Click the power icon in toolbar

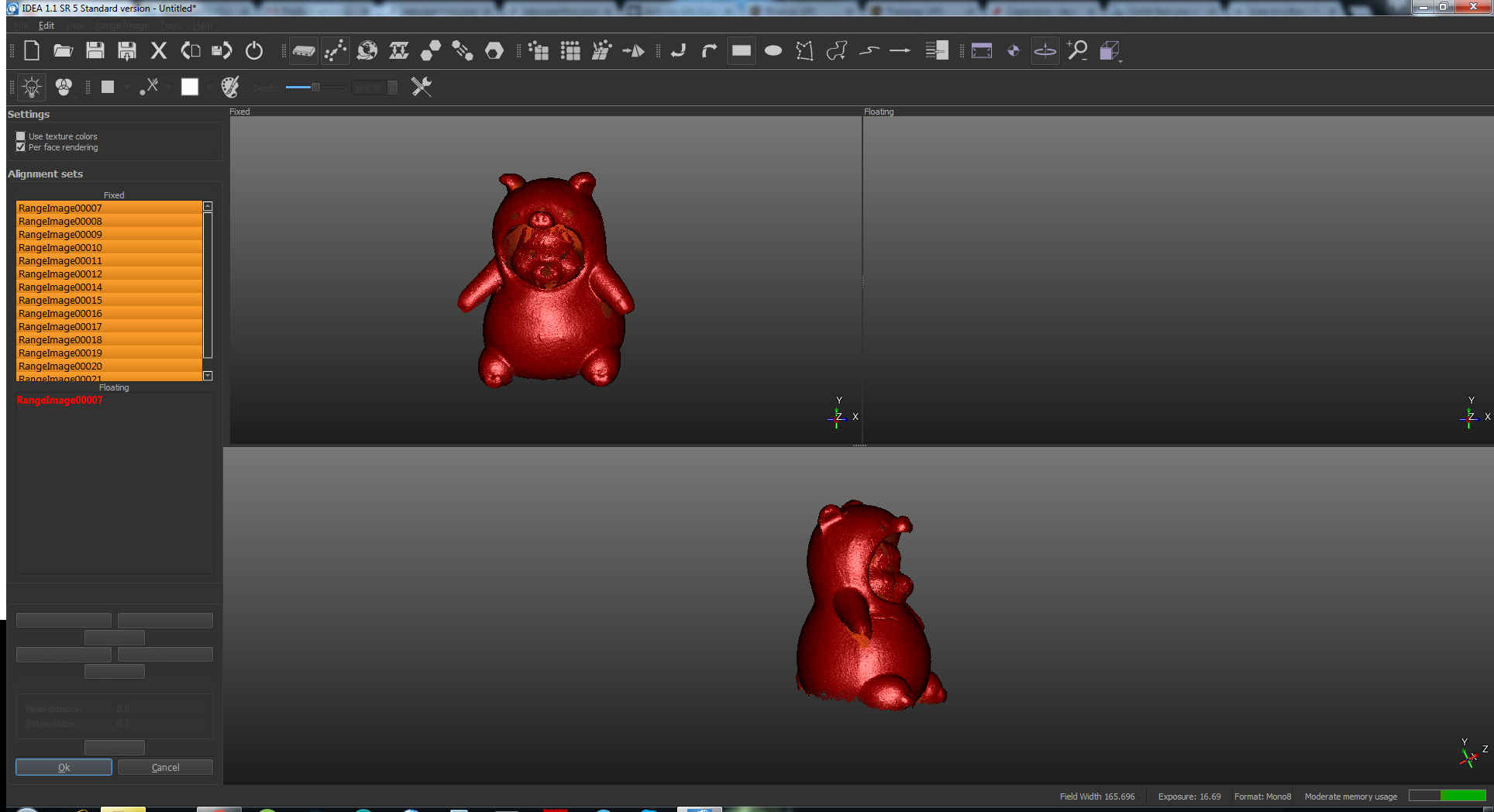coord(254,51)
